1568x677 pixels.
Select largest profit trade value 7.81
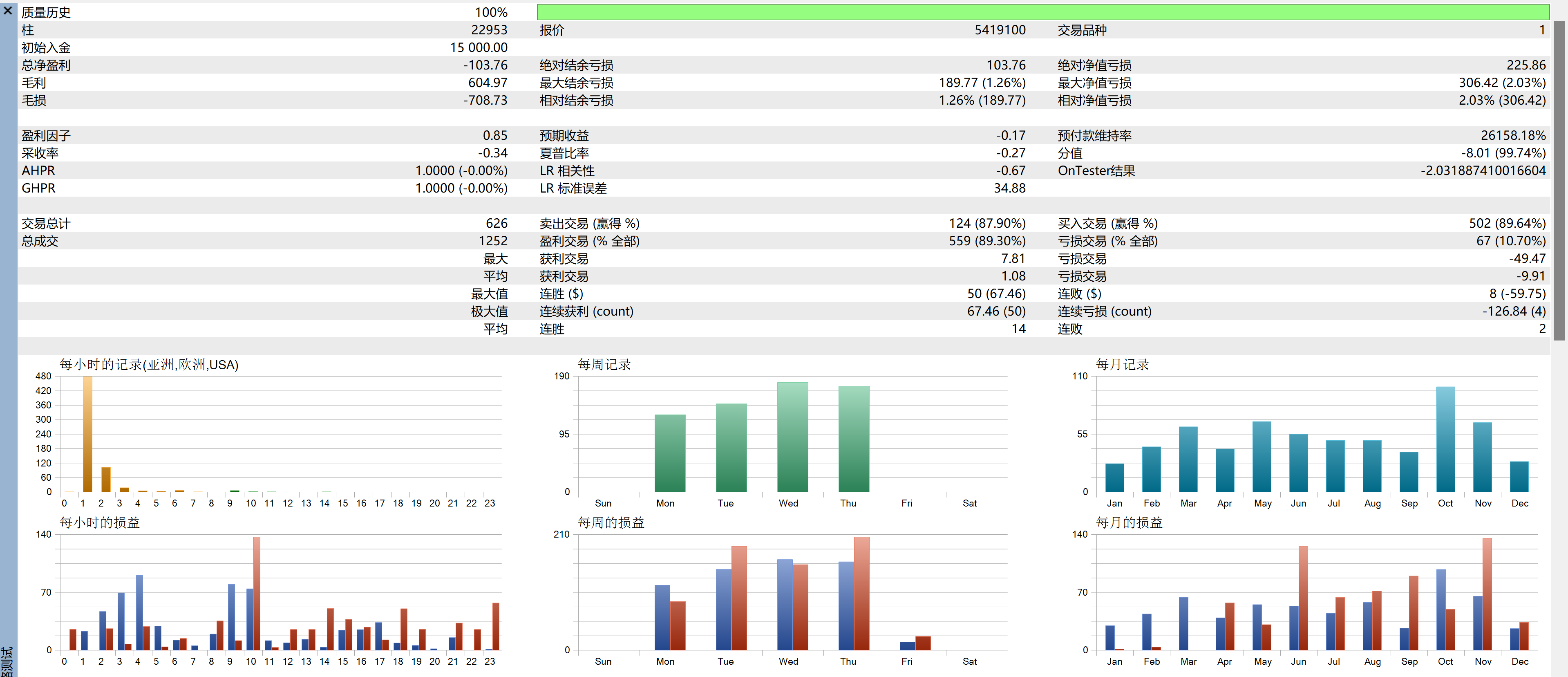(1013, 259)
